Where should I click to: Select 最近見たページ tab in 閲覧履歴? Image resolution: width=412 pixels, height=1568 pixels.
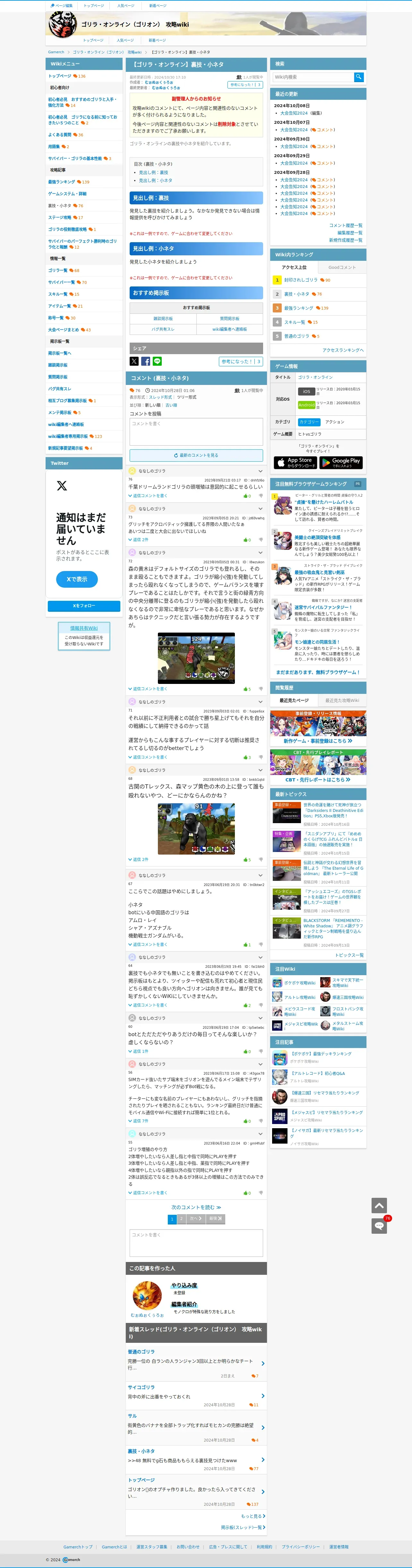[294, 701]
